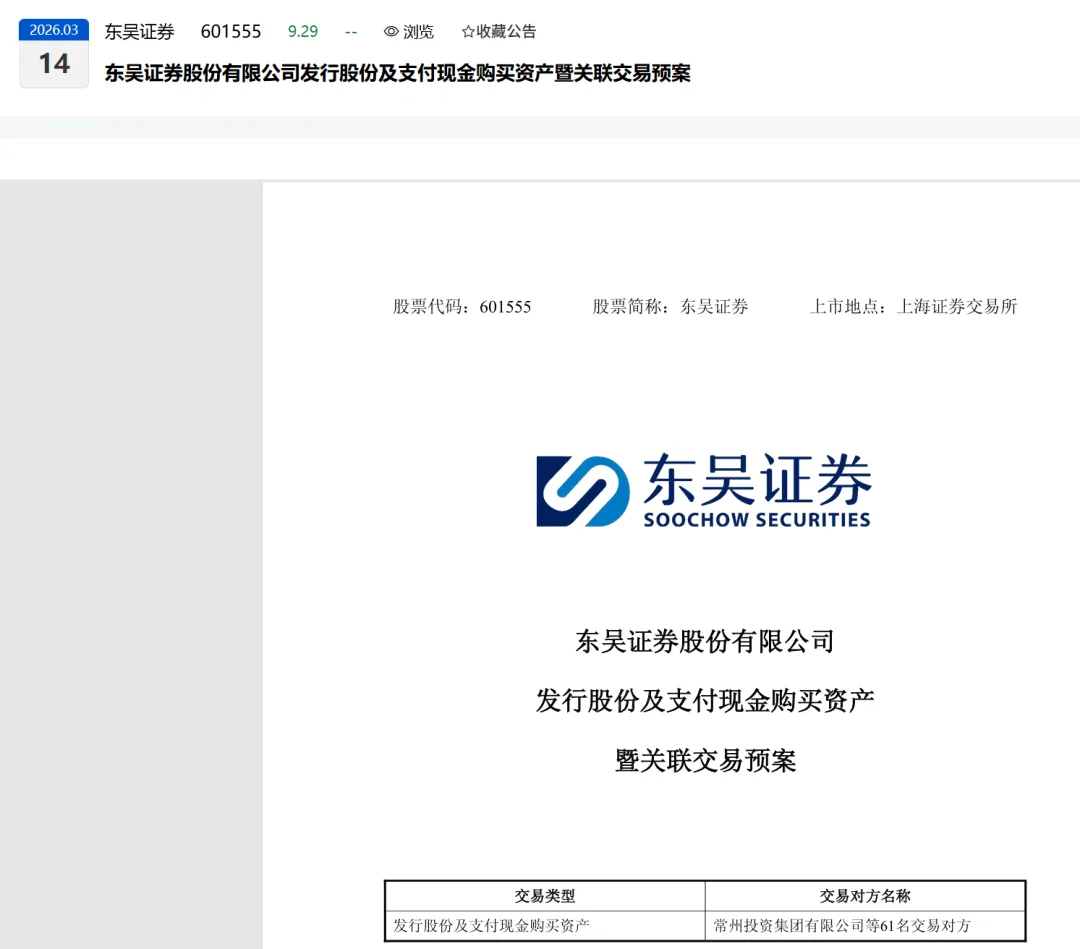Click the star icon beside 收藏公告
The width and height of the screenshot is (1080, 949).
[466, 31]
